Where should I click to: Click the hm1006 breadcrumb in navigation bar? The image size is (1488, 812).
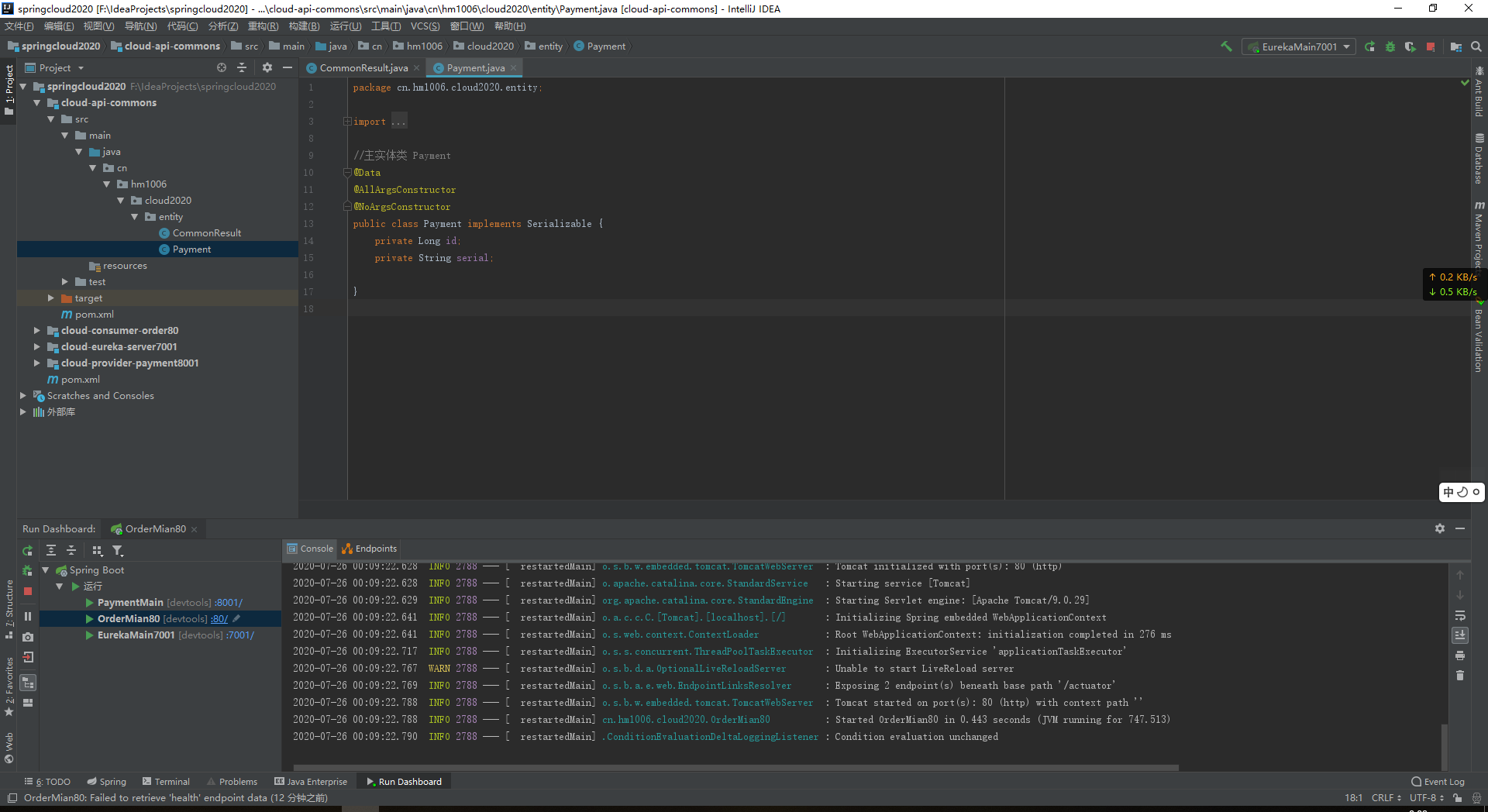418,46
